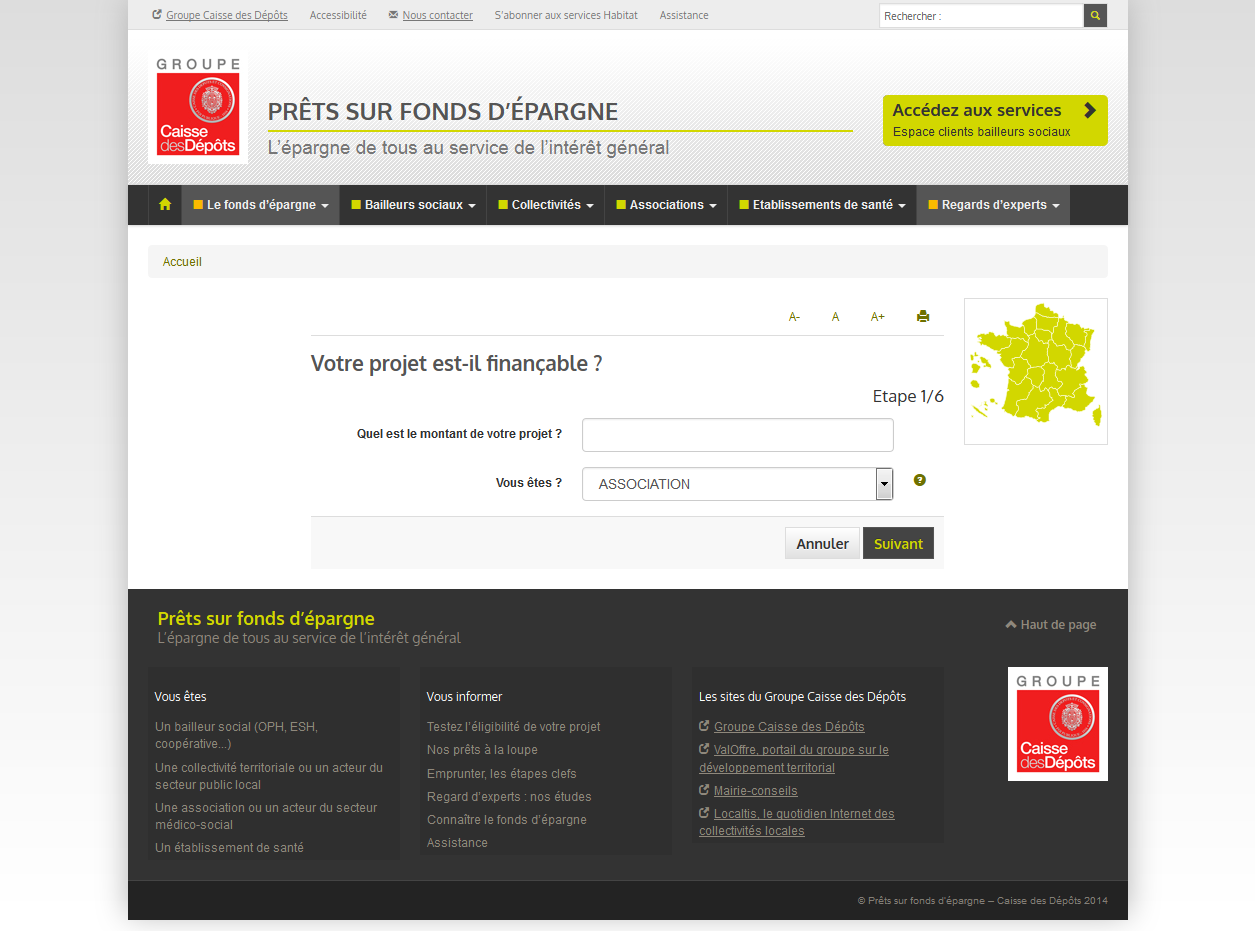The image size is (1255, 931).
Task: Click the Caisse des Dépôts footer logo
Action: click(1057, 724)
